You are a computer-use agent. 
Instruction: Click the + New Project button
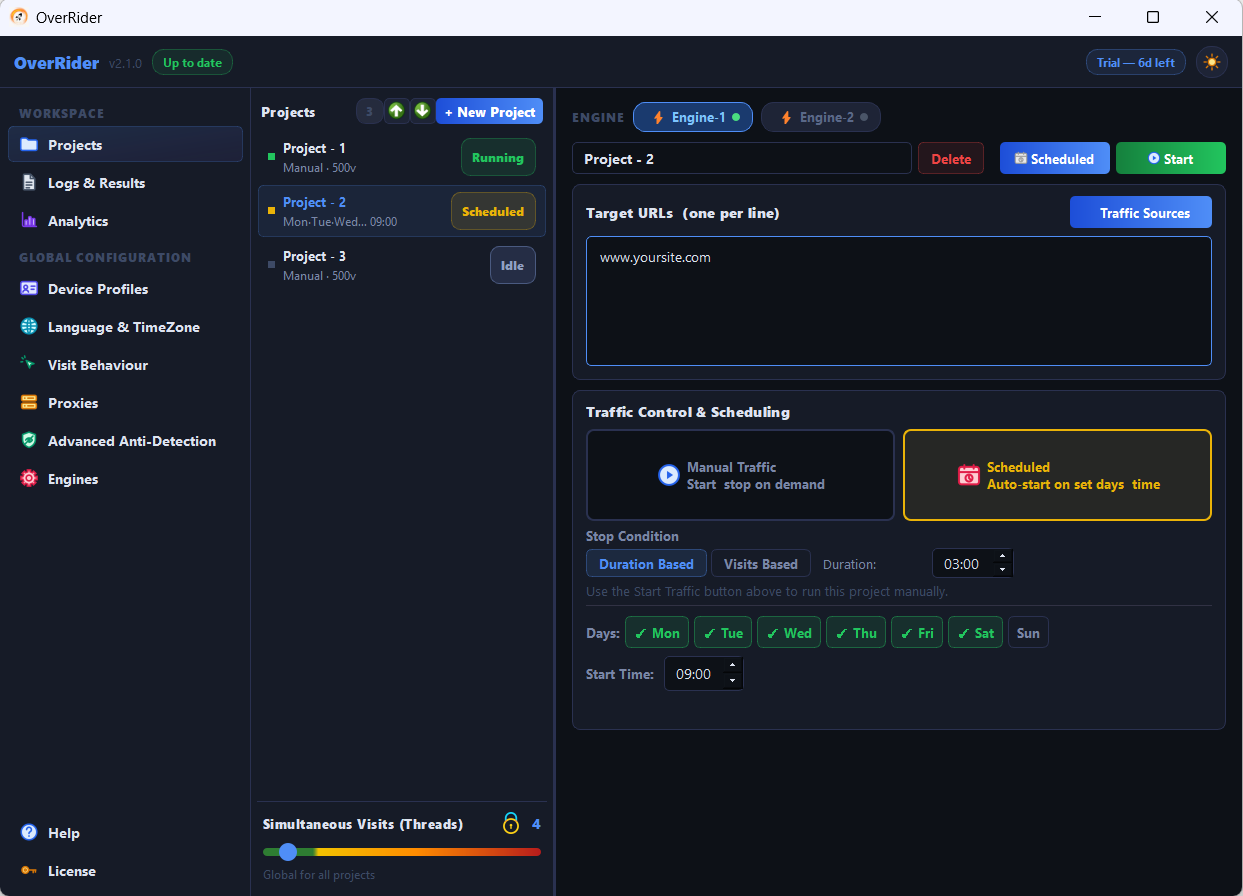(x=490, y=112)
